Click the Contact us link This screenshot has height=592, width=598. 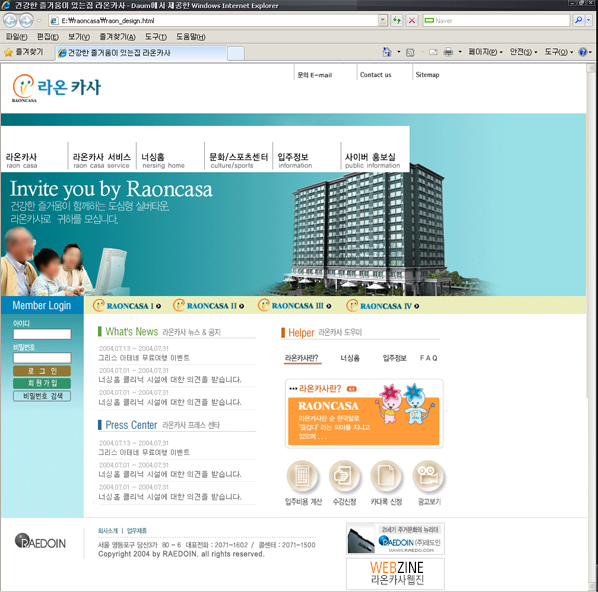[x=375, y=75]
